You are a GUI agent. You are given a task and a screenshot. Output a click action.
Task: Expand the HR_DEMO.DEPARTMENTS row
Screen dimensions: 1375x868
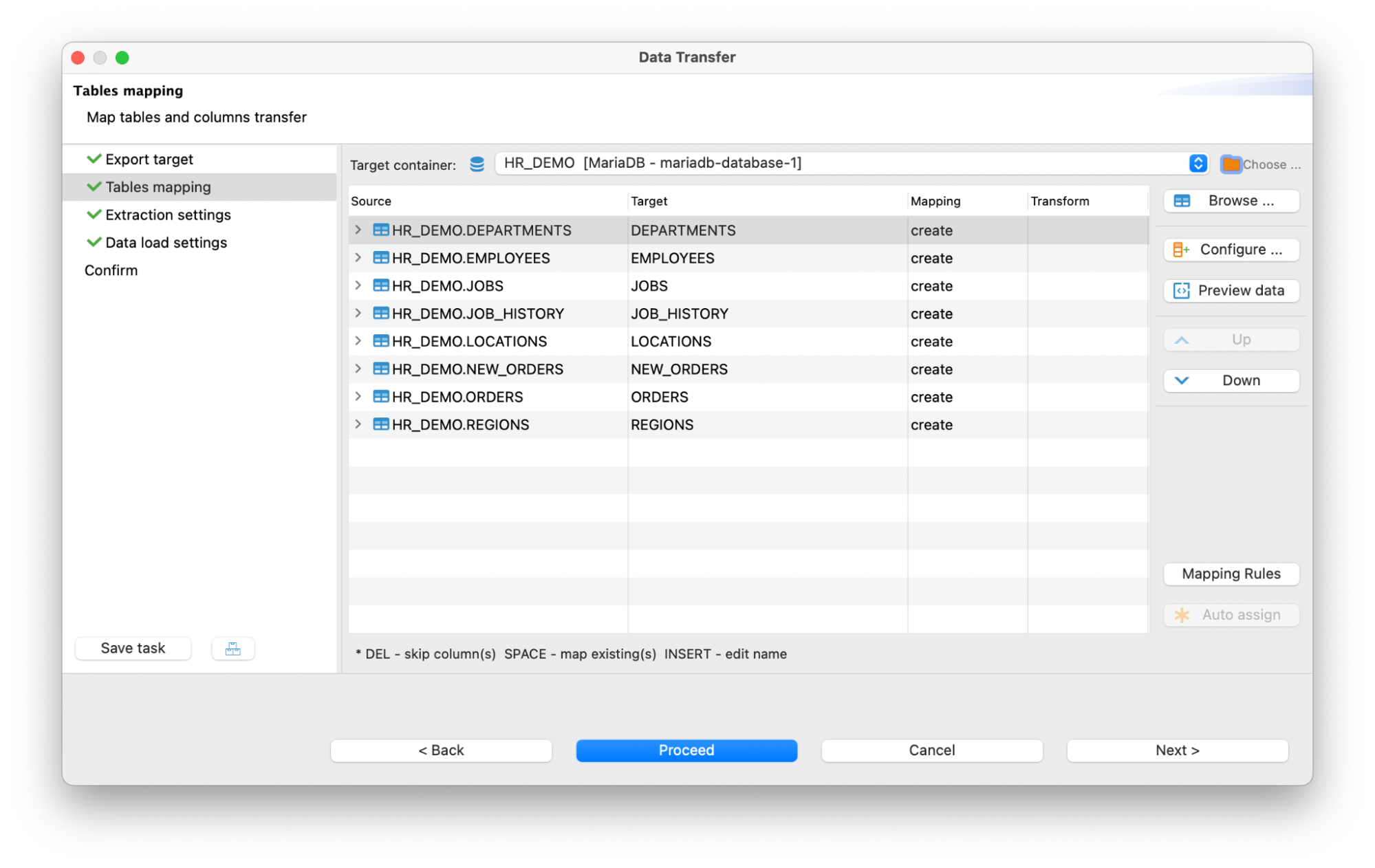tap(358, 230)
